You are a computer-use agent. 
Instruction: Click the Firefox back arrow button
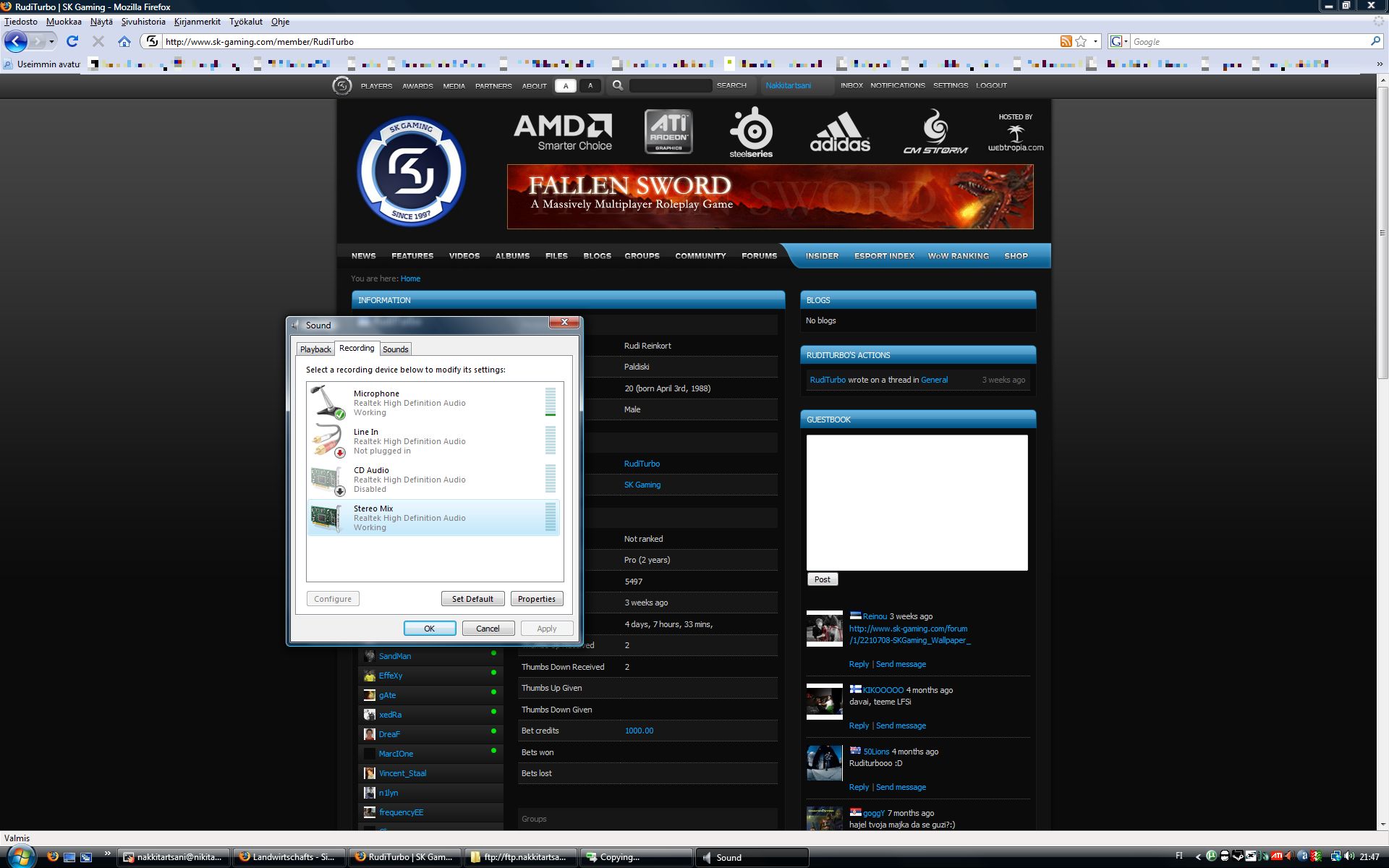(x=16, y=41)
